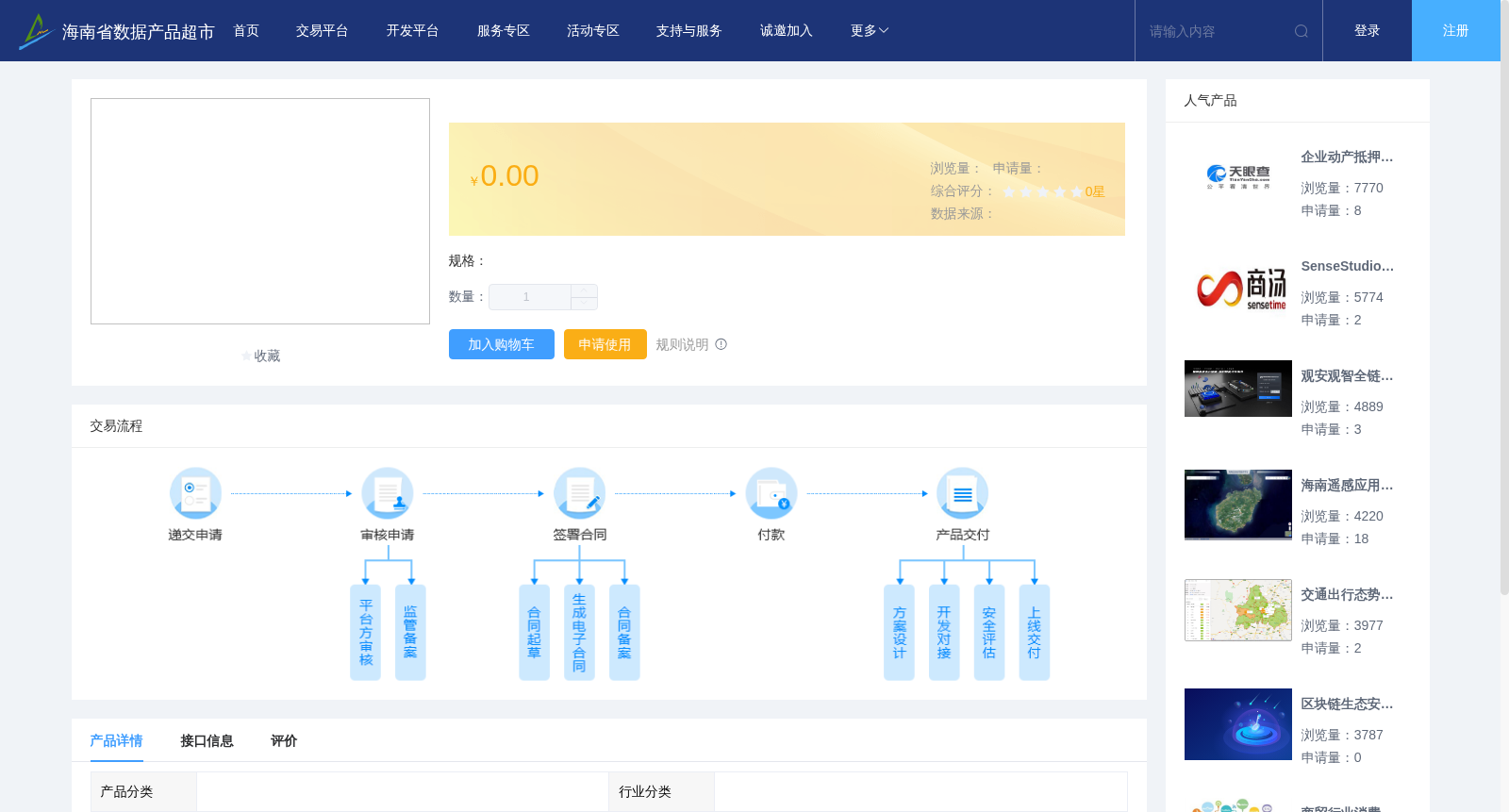Go to 首页 in navigation bar
The height and width of the screenshot is (812, 1509).
(x=246, y=31)
